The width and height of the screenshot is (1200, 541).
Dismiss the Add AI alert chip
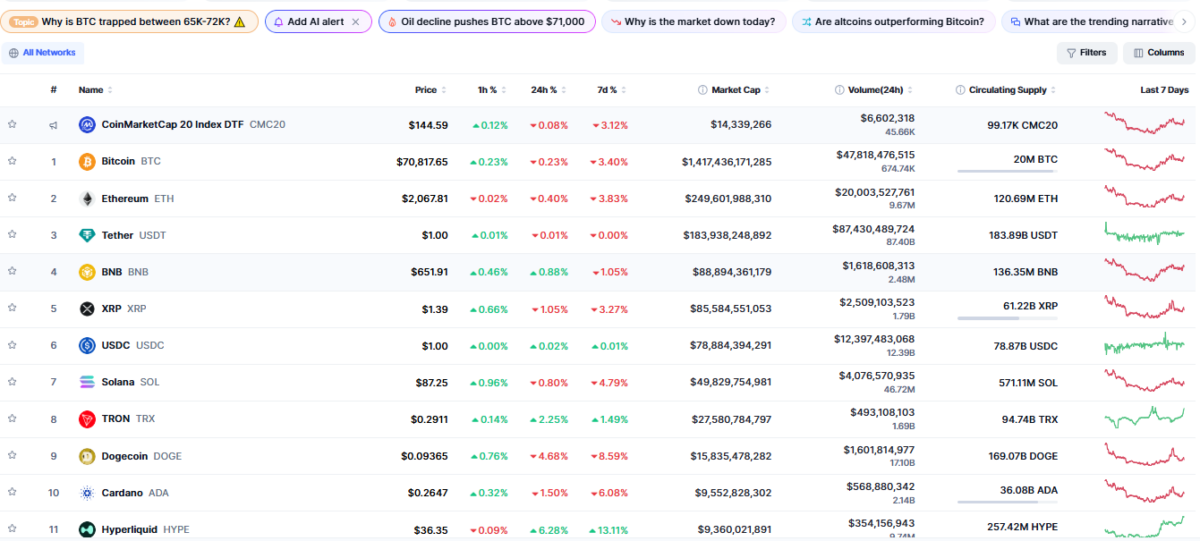coord(355,21)
